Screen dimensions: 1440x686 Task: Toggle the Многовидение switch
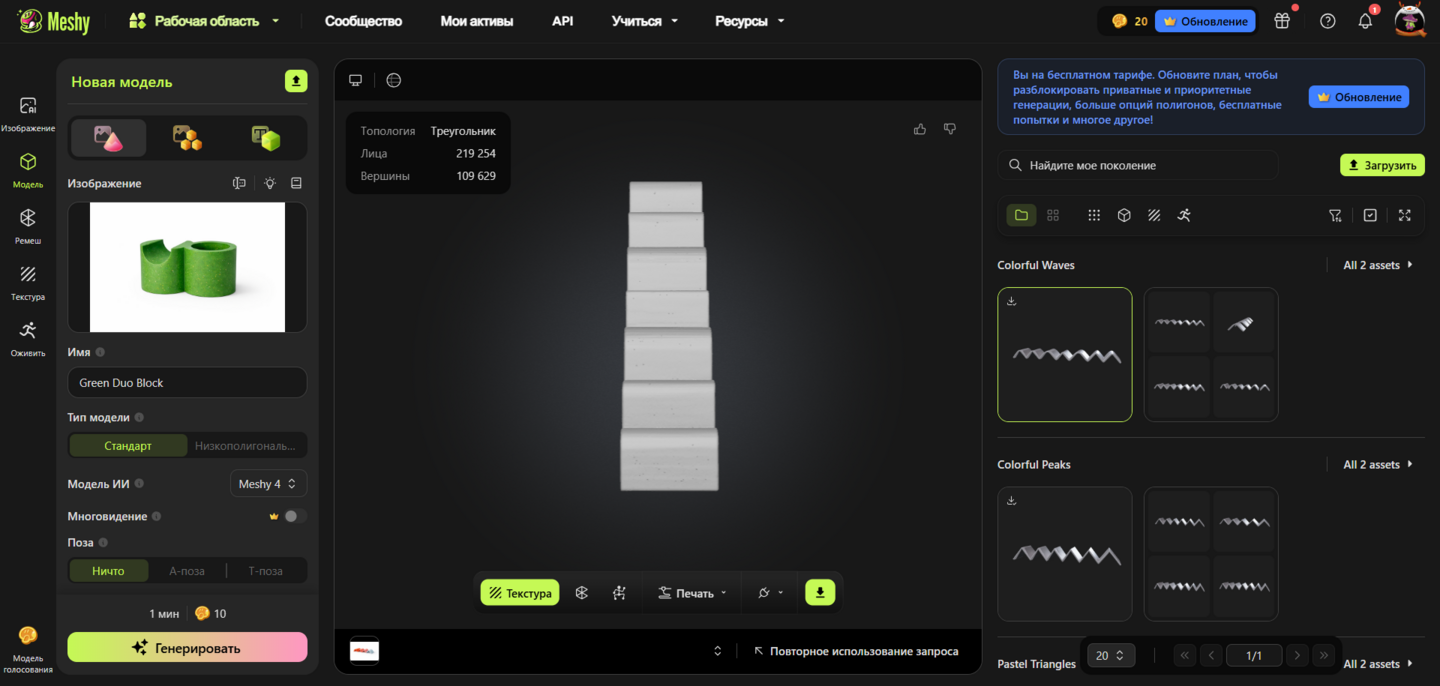(x=294, y=516)
